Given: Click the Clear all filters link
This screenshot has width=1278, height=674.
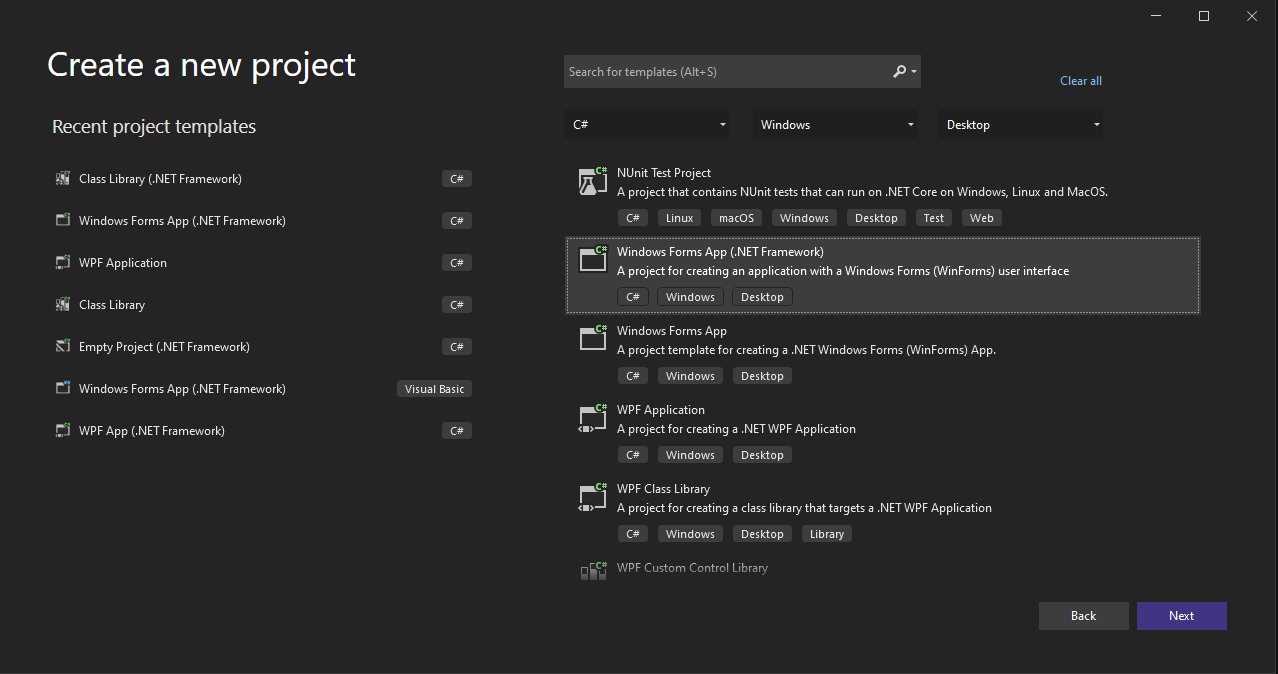Looking at the screenshot, I should [1081, 81].
